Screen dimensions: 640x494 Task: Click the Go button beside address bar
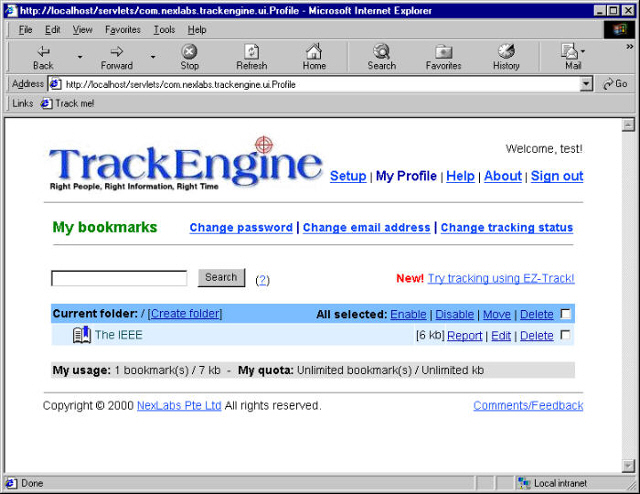616,84
